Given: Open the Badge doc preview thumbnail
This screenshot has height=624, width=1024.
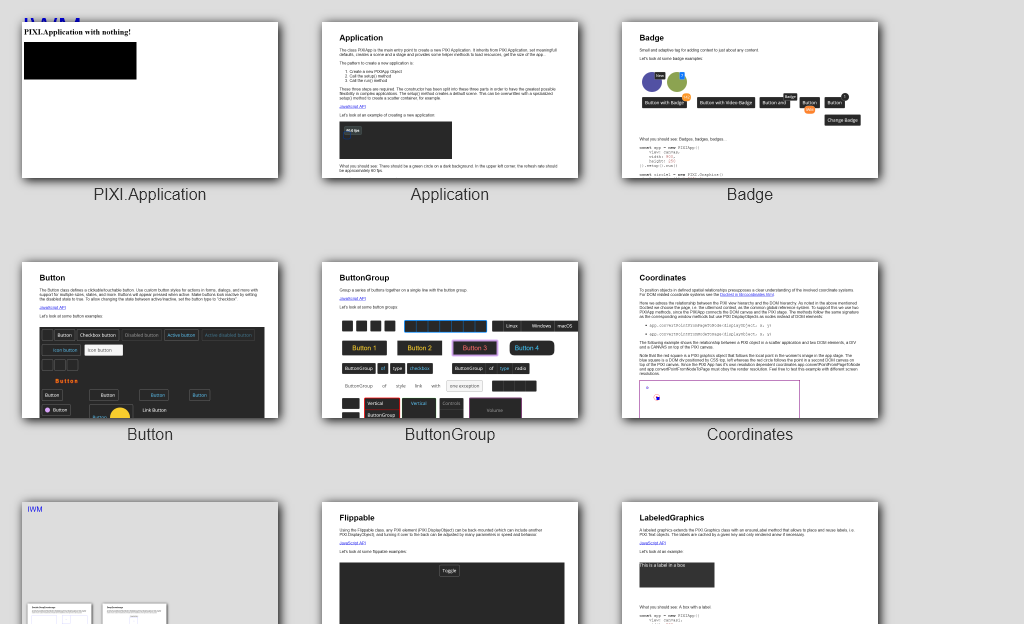Looking at the screenshot, I should pos(750,100).
